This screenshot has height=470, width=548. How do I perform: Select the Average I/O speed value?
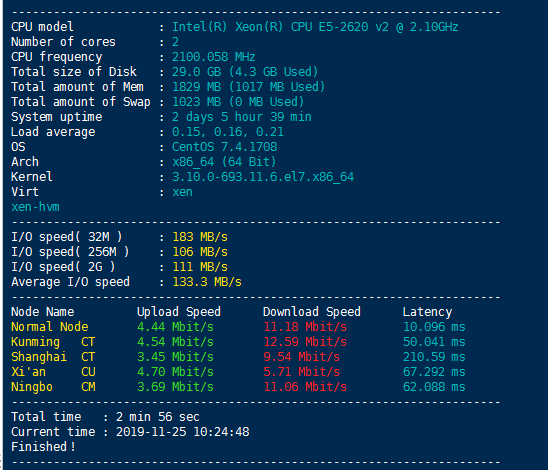click(207, 282)
